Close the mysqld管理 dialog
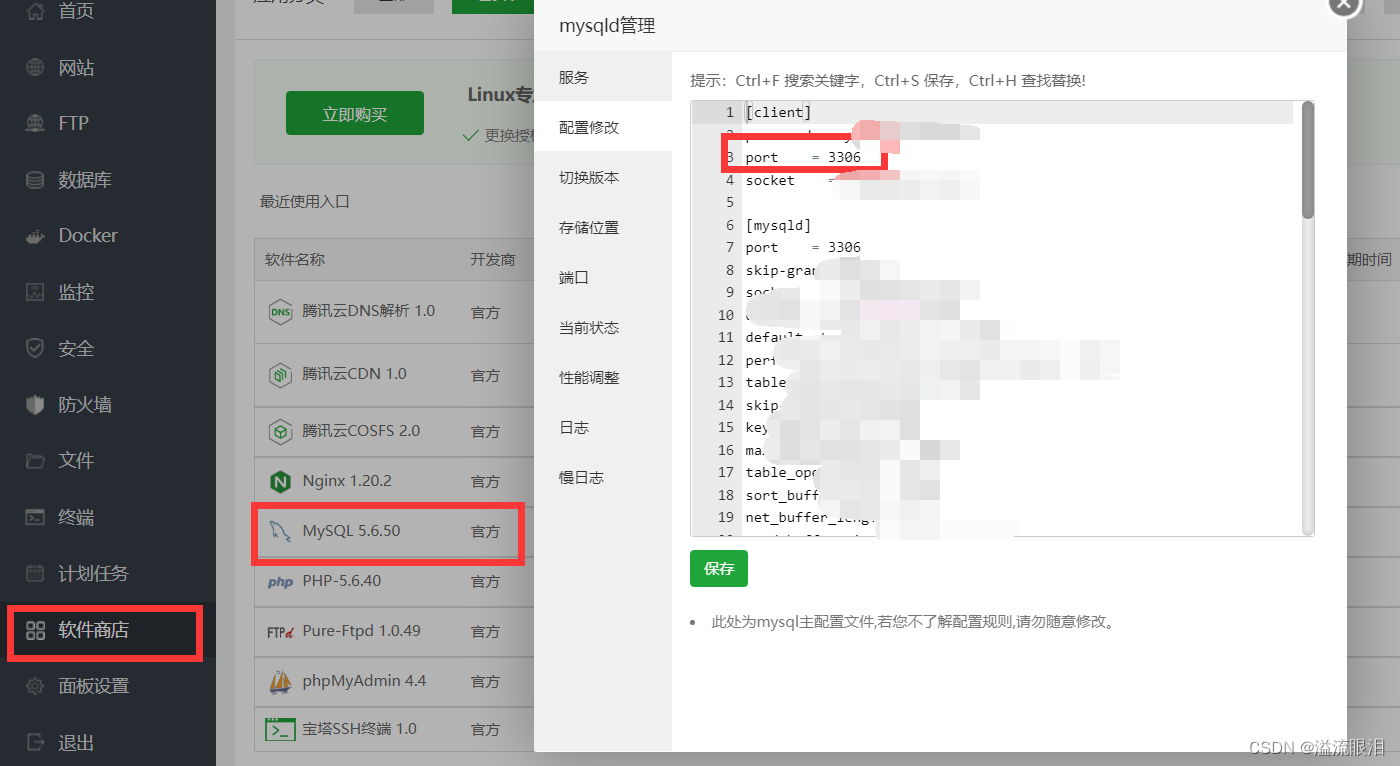Screen dimensions: 1400x766 click(1344, 5)
